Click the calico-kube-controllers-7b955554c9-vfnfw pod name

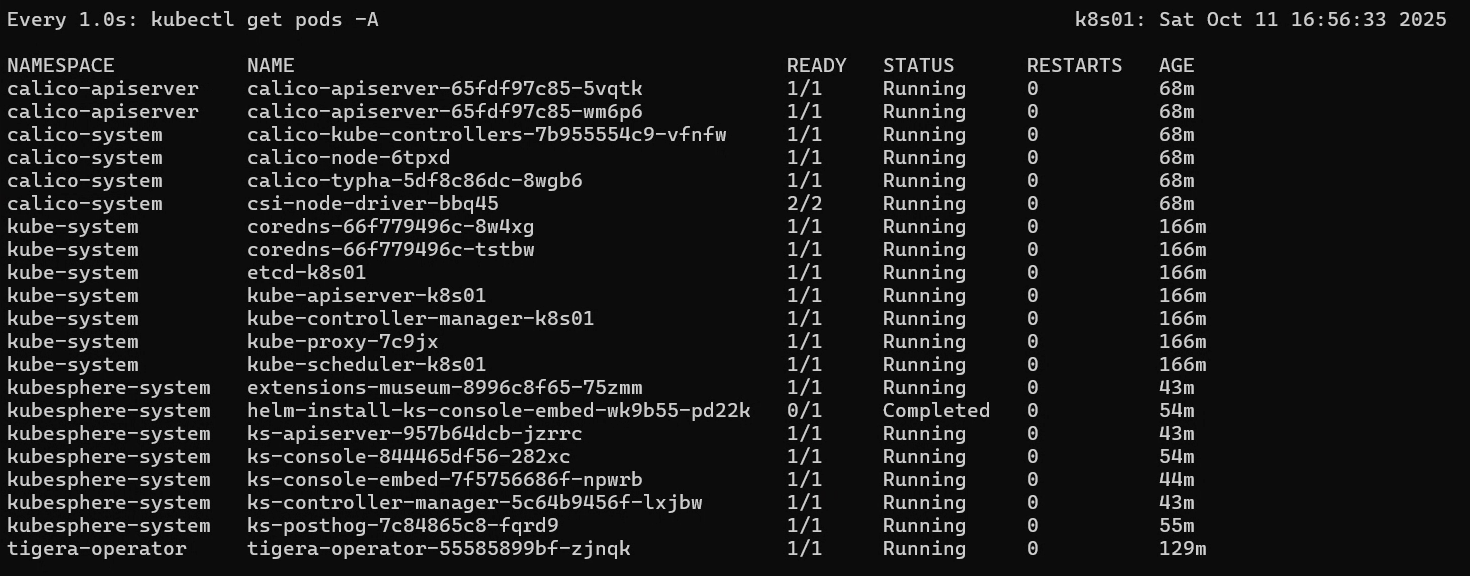click(x=486, y=135)
